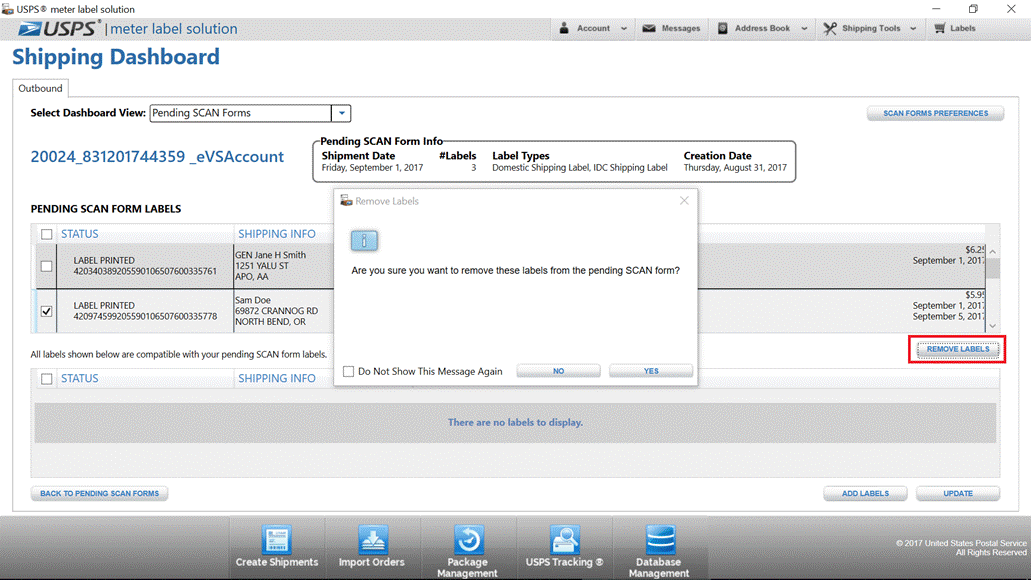1031x580 pixels.
Task: Confirm removal with the YES button
Action: click(651, 371)
